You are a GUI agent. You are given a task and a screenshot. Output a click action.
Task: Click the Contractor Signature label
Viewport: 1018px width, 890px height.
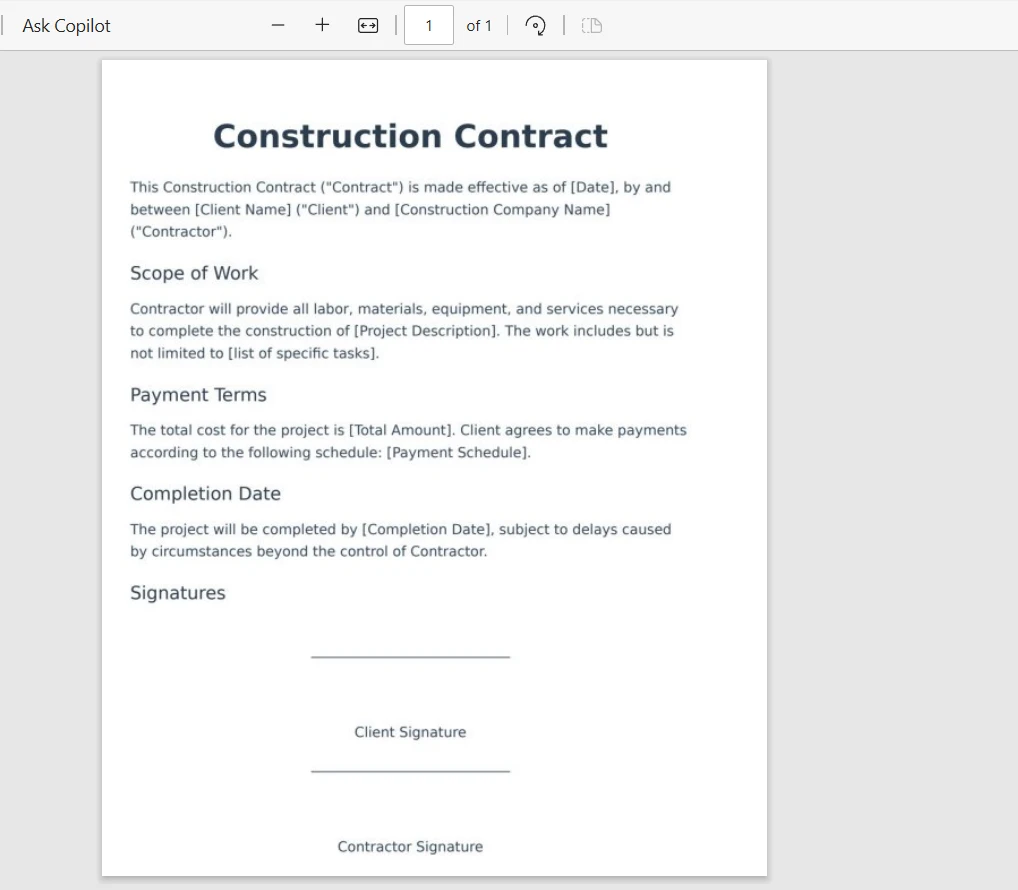[x=410, y=846]
